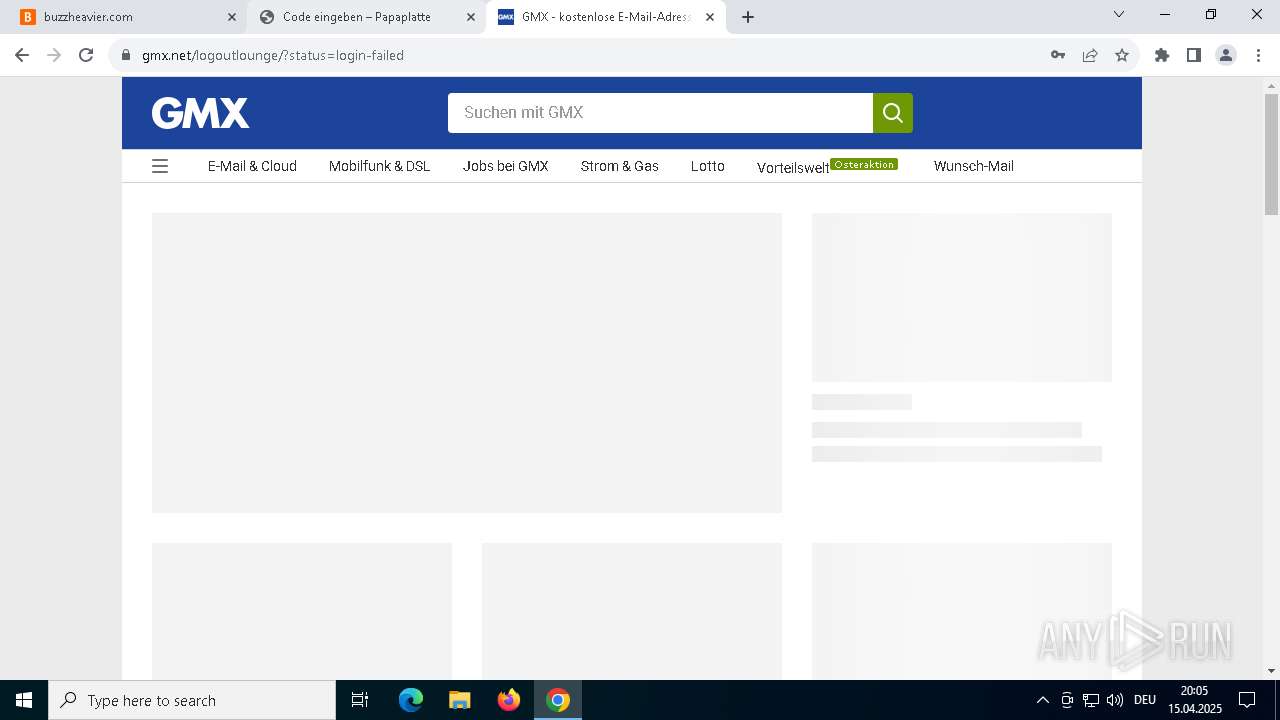Open Strom & Gas menu item
This screenshot has width=1280, height=720.
tap(620, 166)
